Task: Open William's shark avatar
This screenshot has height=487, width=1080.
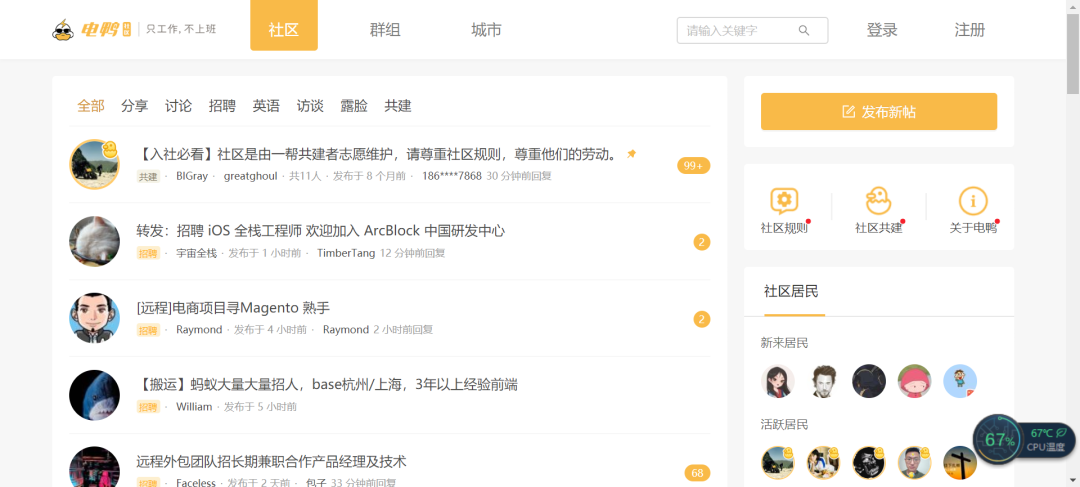Action: (x=94, y=395)
